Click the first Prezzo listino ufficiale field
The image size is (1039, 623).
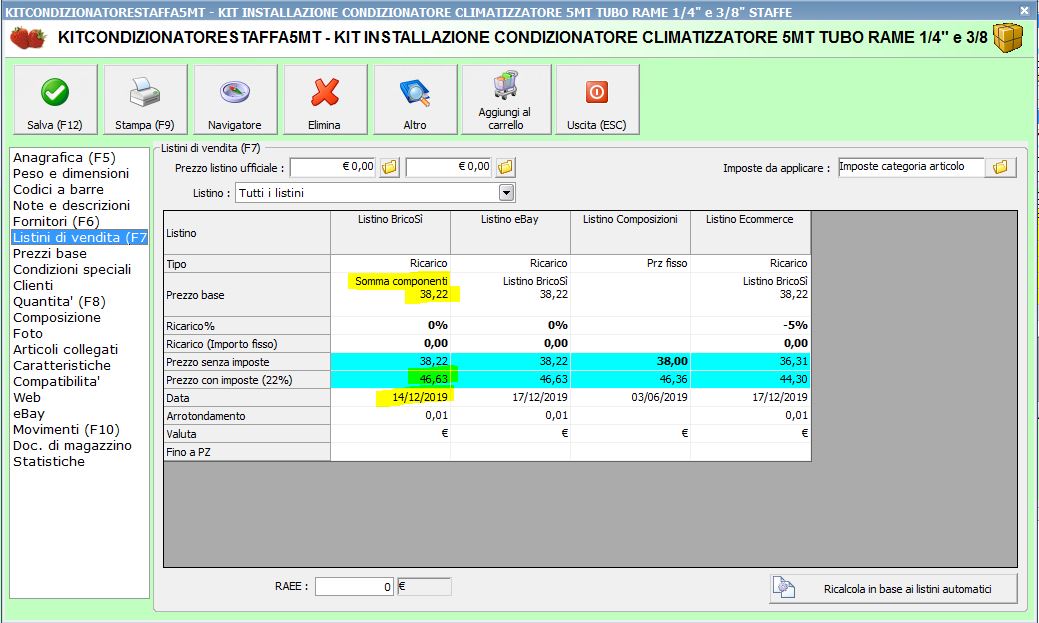(333, 167)
